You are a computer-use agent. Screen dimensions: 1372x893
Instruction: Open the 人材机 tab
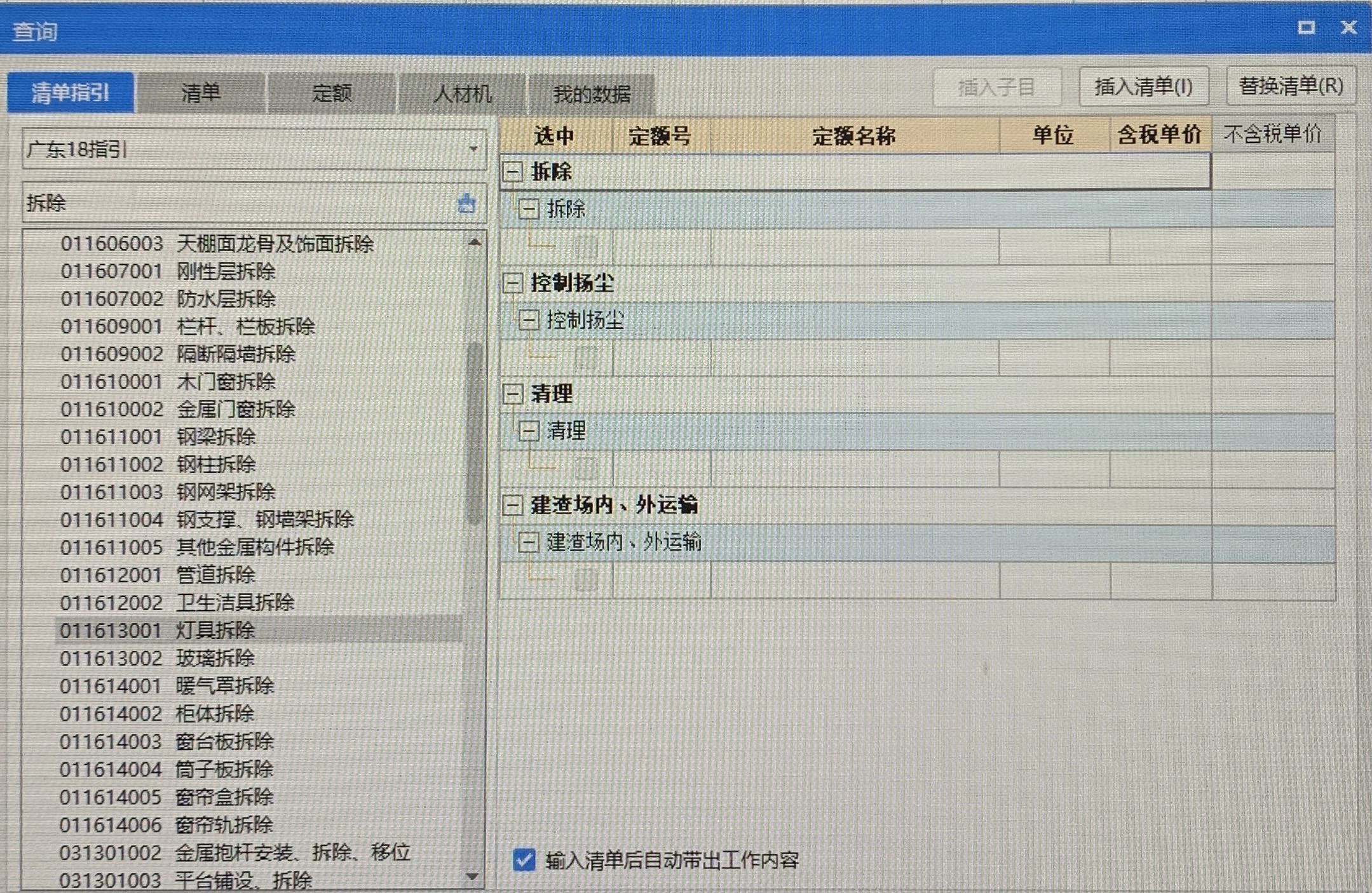[x=462, y=93]
